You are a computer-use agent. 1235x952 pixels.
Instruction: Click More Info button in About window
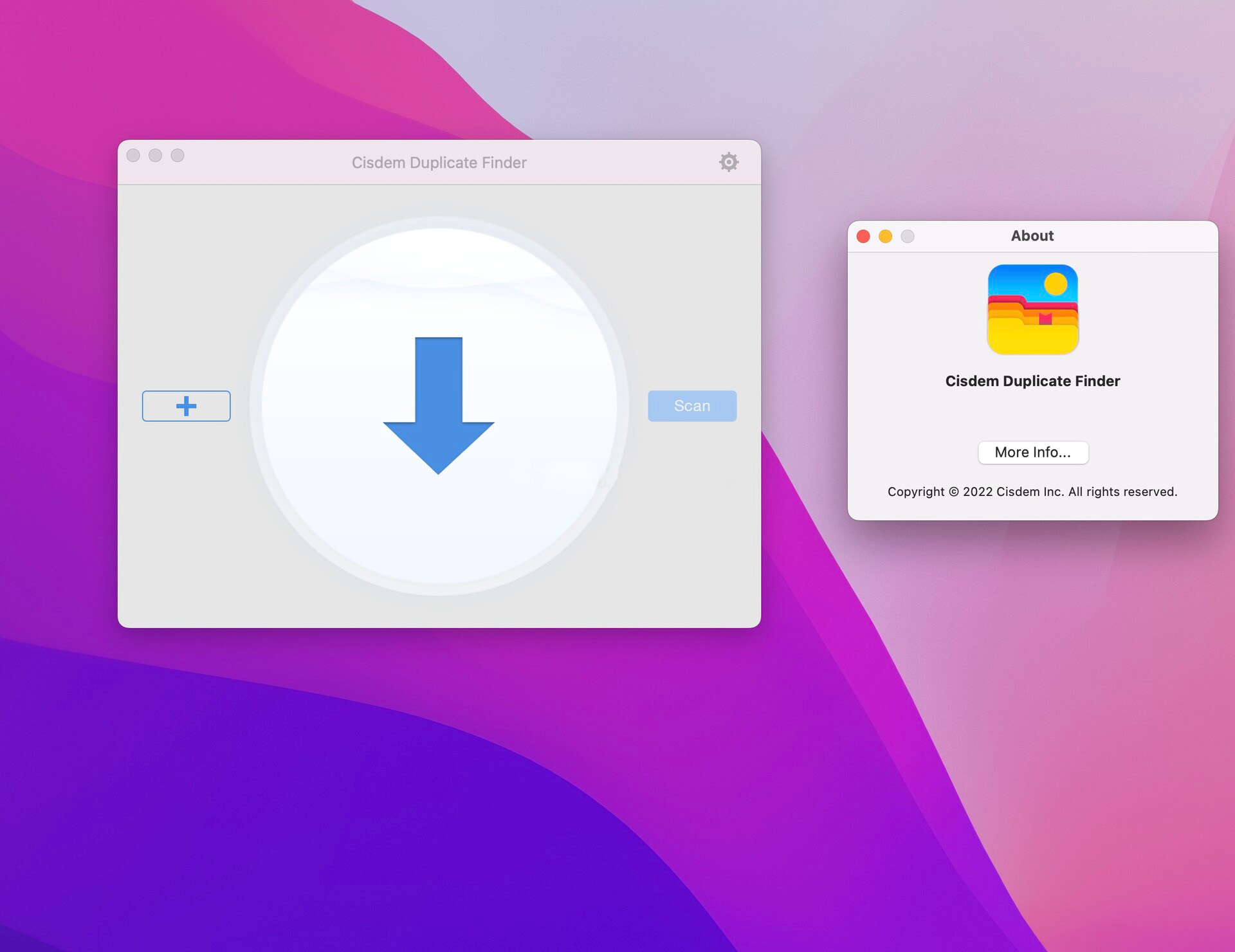[x=1032, y=452]
